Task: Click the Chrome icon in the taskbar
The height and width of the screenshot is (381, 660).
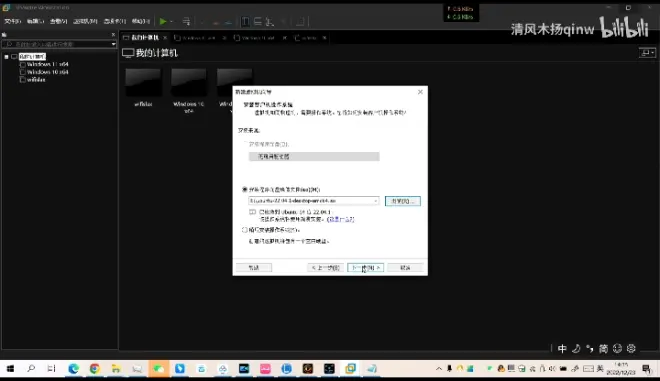Action: (x=95, y=369)
